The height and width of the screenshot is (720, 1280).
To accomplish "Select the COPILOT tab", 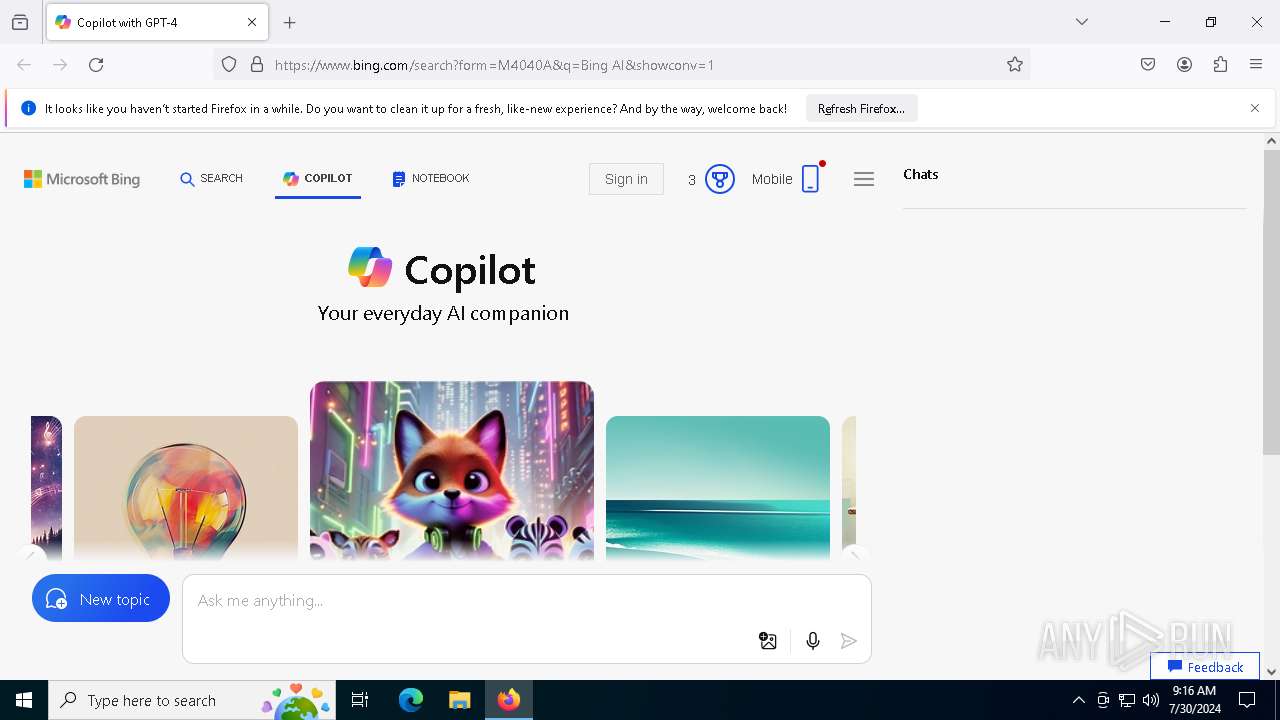I will [318, 178].
